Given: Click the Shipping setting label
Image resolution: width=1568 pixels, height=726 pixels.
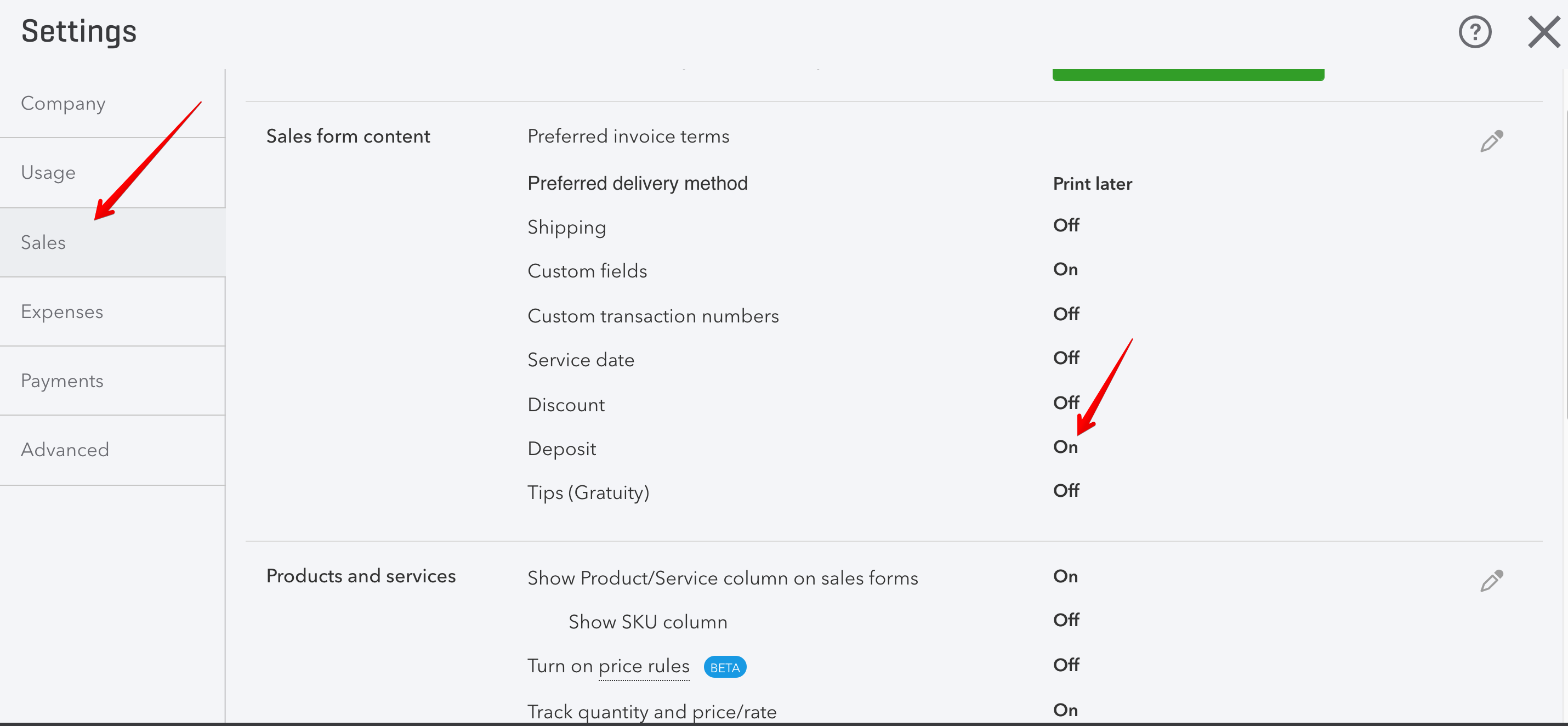Looking at the screenshot, I should (567, 228).
